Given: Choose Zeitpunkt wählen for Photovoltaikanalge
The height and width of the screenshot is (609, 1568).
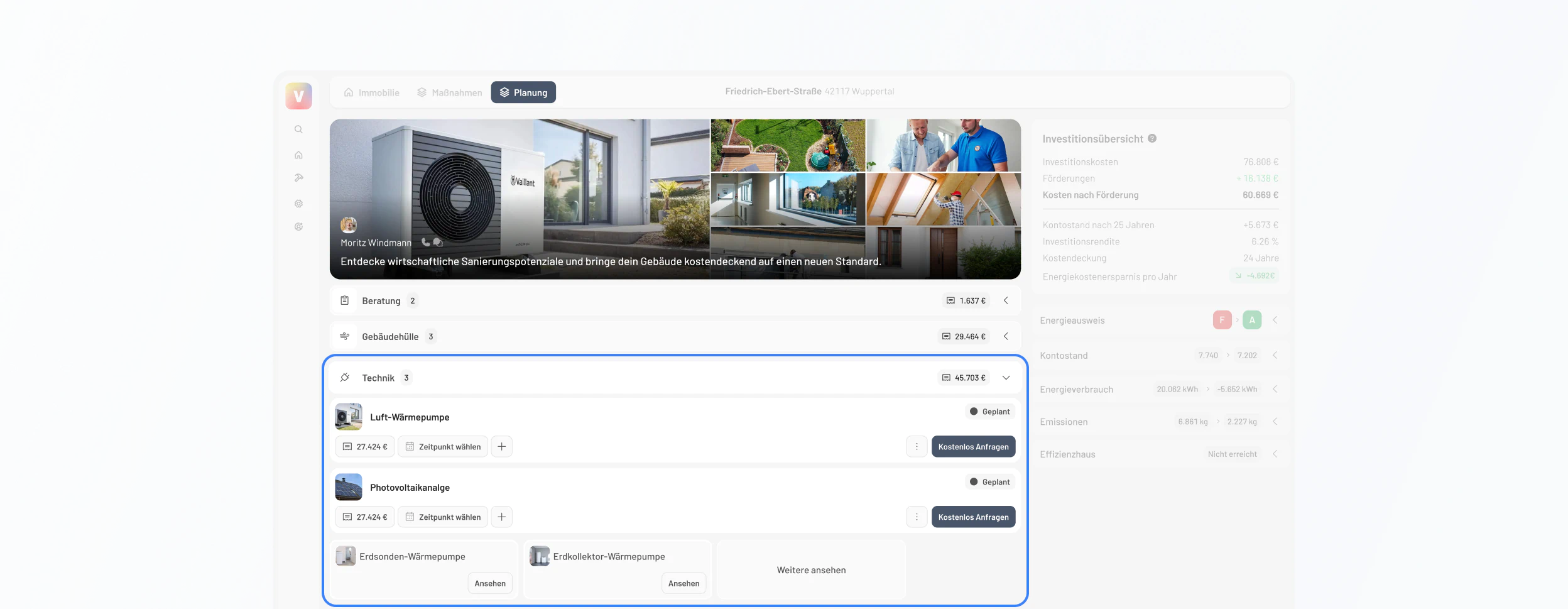Looking at the screenshot, I should click(443, 517).
